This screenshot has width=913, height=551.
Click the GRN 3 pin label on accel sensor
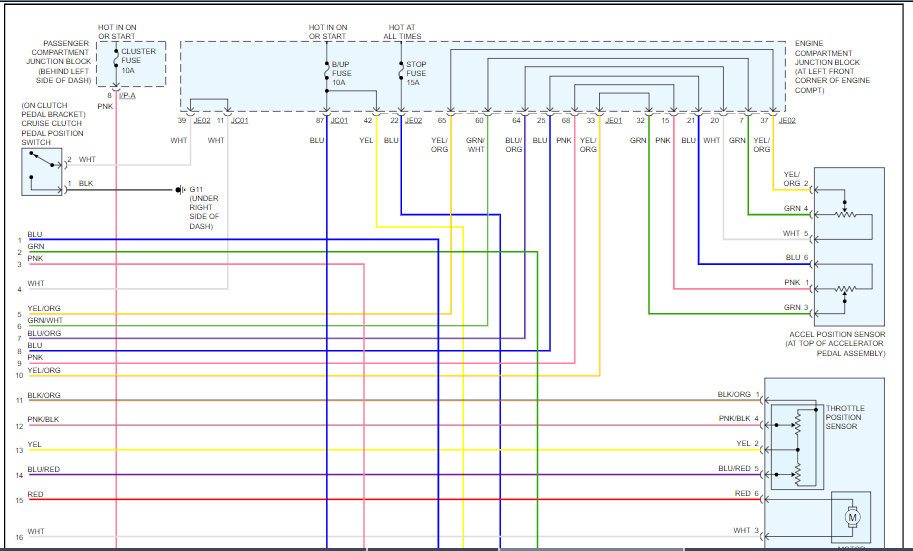click(x=795, y=308)
